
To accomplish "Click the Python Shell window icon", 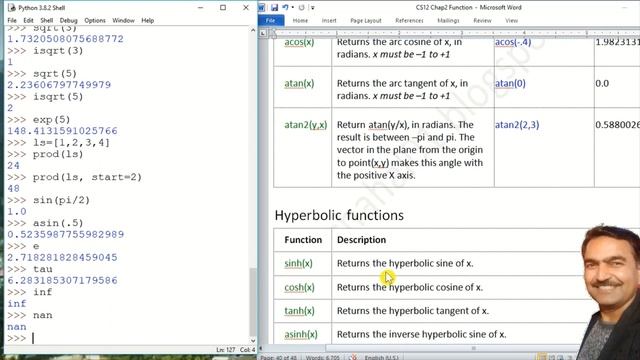I will pyautogui.click(x=11, y=7).
